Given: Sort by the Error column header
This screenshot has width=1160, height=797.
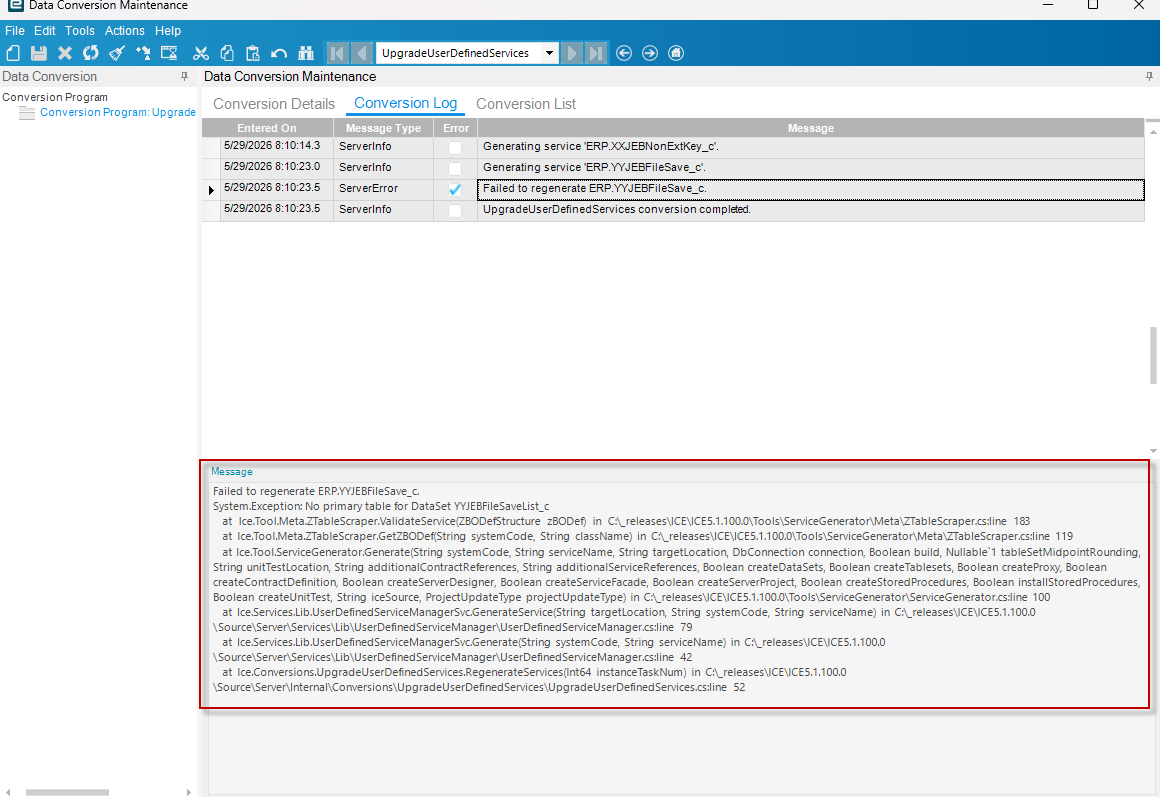Looking at the screenshot, I should (x=456, y=128).
